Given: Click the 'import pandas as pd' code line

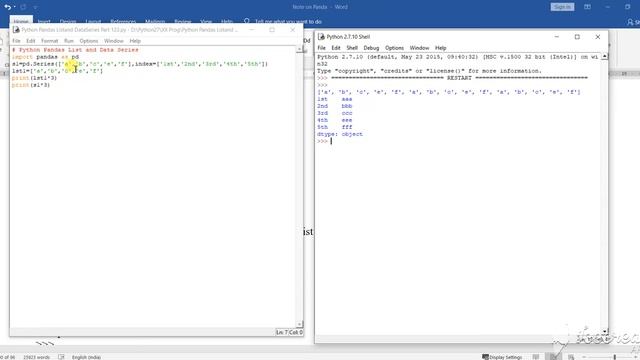Looking at the screenshot, I should point(45,57).
